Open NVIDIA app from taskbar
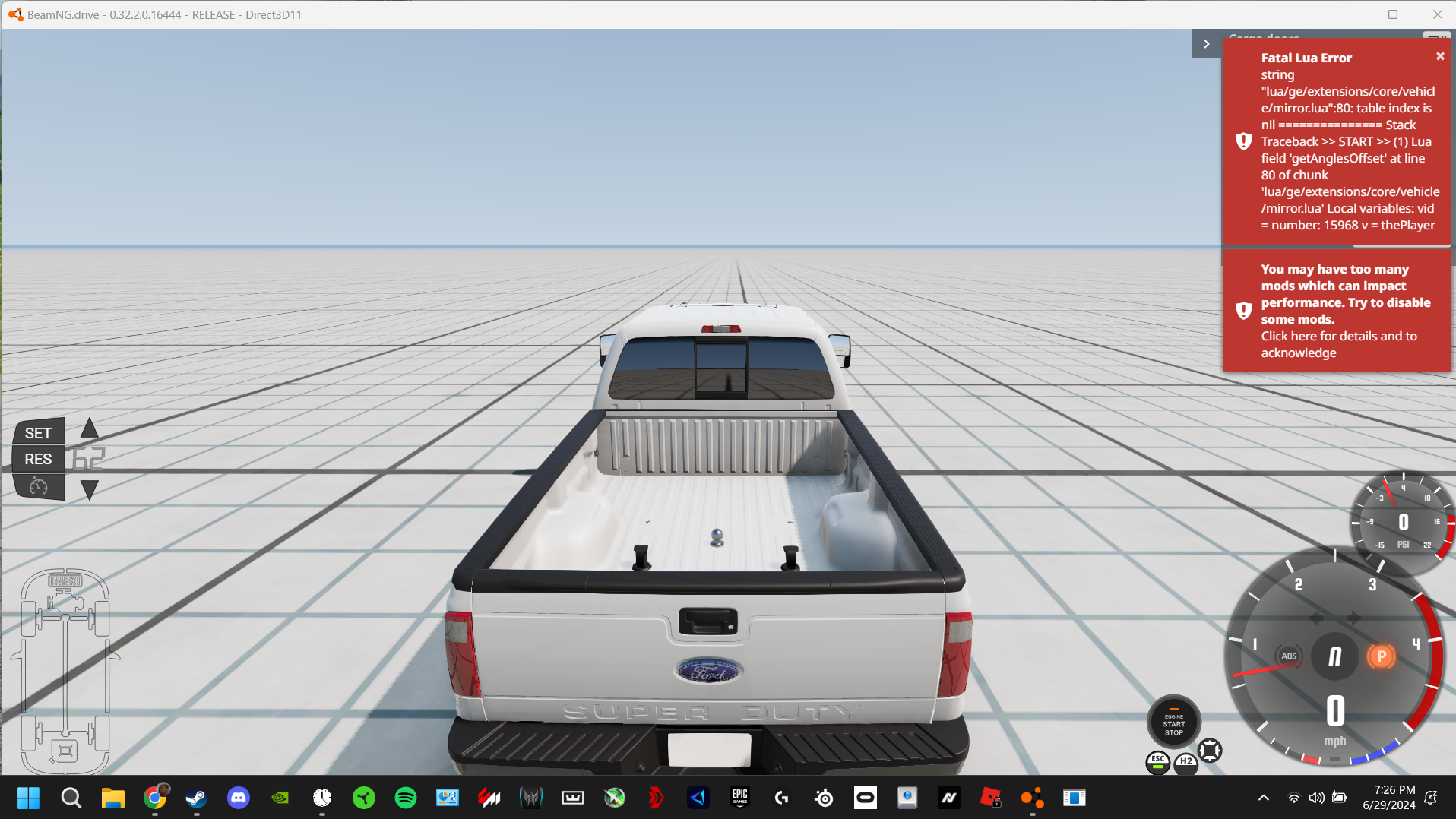 pos(280,798)
